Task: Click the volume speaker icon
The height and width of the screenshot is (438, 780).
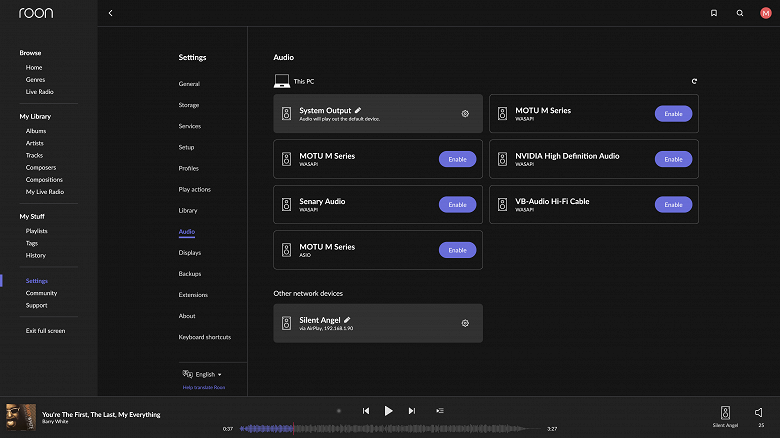Action: coord(759,412)
